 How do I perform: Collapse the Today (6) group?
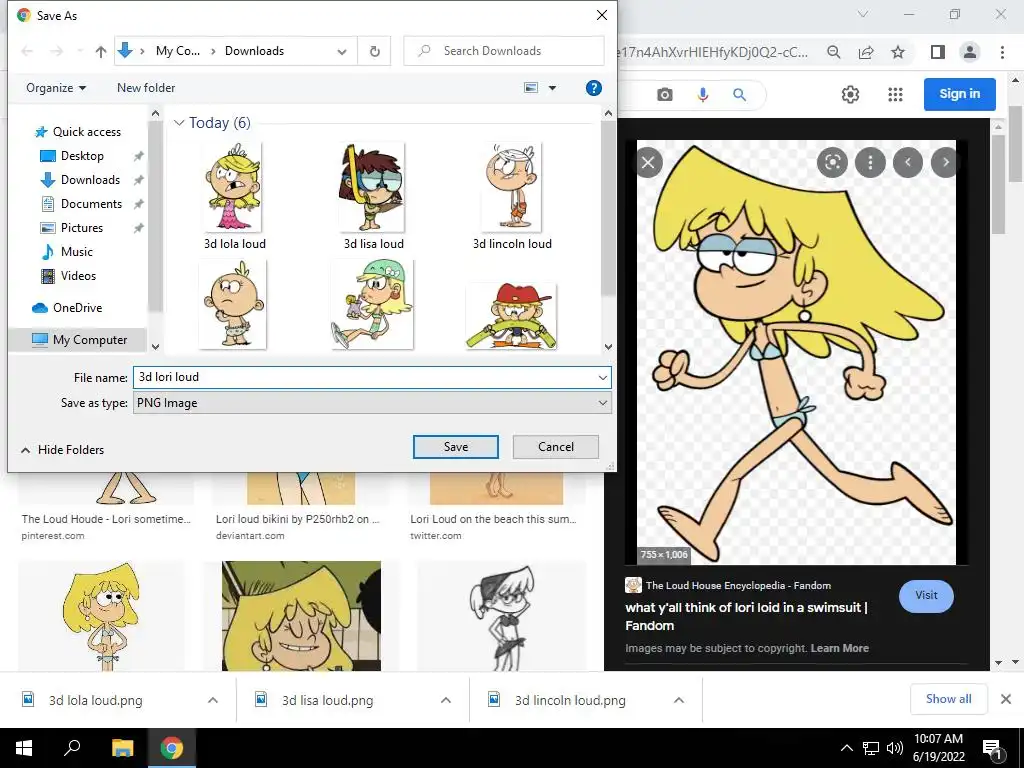coord(178,123)
